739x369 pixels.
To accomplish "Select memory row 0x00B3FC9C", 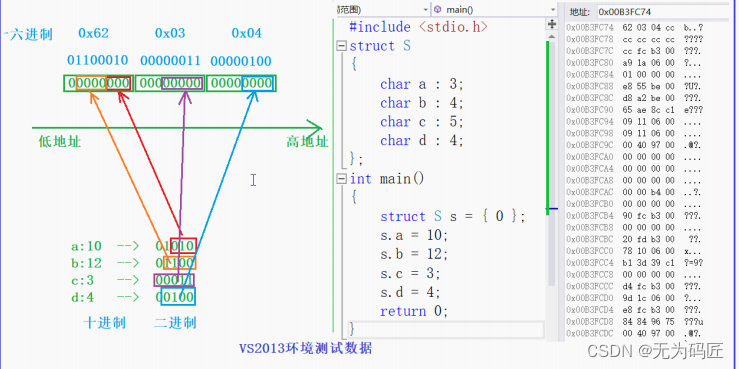I will coord(635,145).
